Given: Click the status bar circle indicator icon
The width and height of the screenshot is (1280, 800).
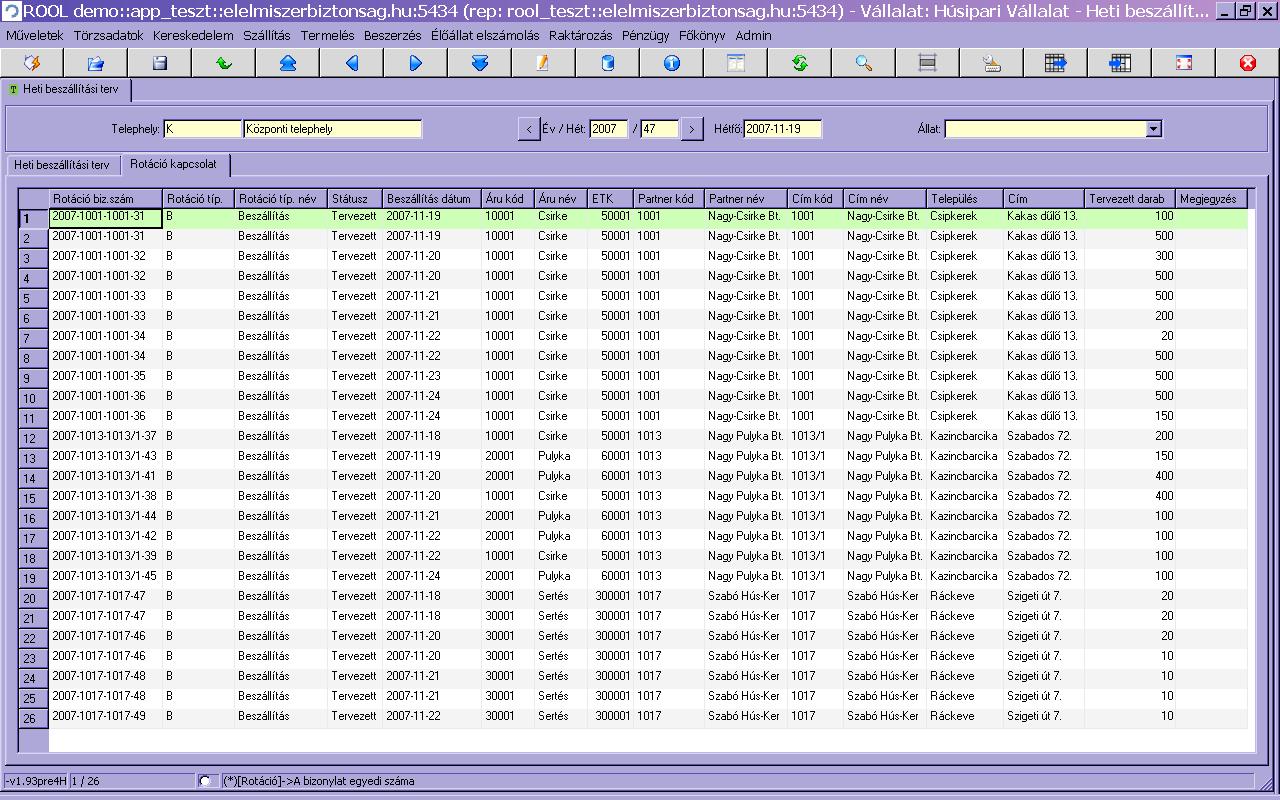Looking at the screenshot, I should [x=205, y=781].
